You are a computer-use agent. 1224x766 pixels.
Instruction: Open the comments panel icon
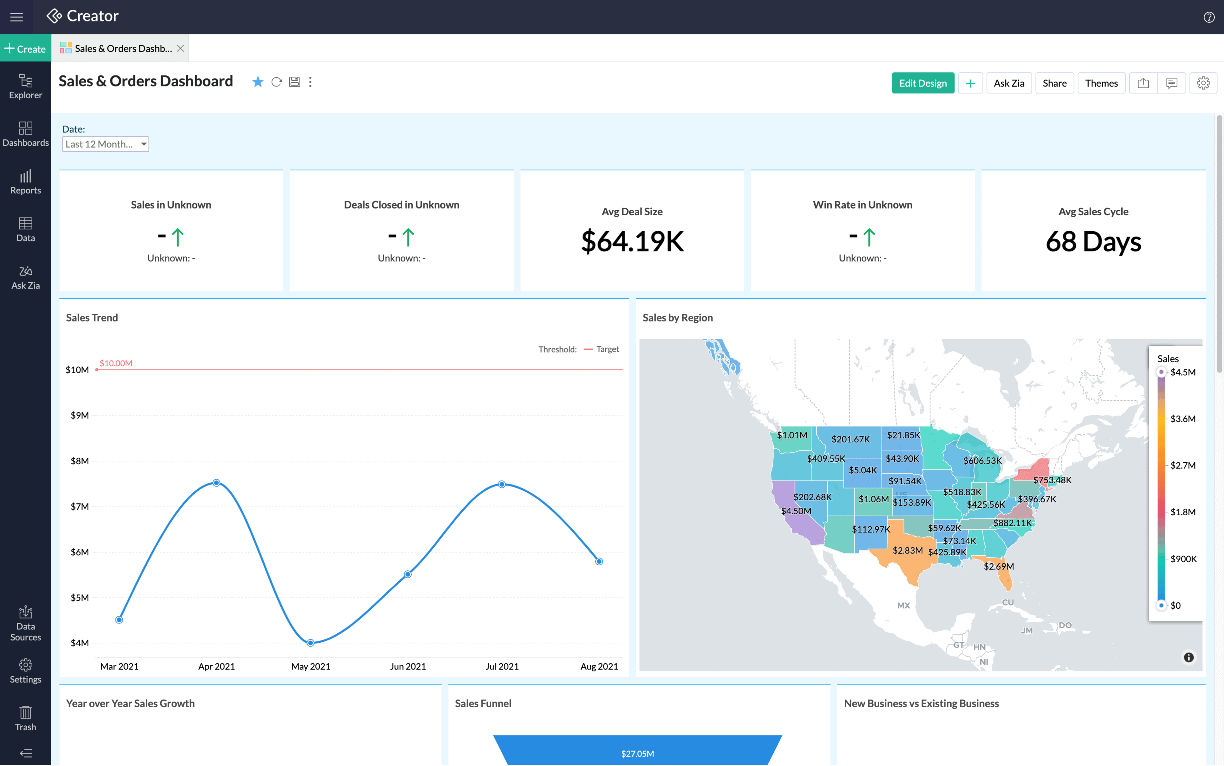[1172, 83]
